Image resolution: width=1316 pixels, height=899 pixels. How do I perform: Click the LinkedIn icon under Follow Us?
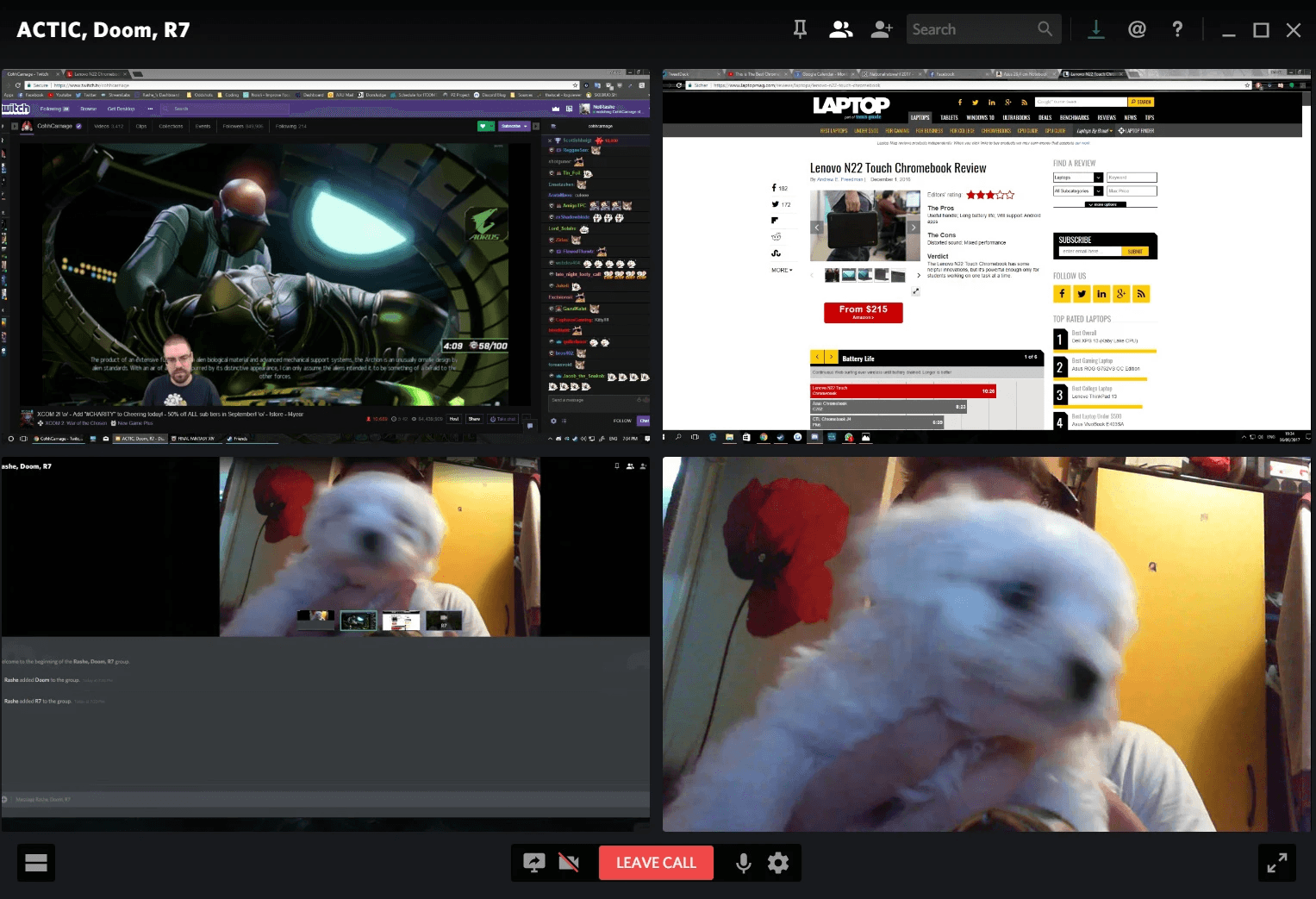click(x=1101, y=294)
